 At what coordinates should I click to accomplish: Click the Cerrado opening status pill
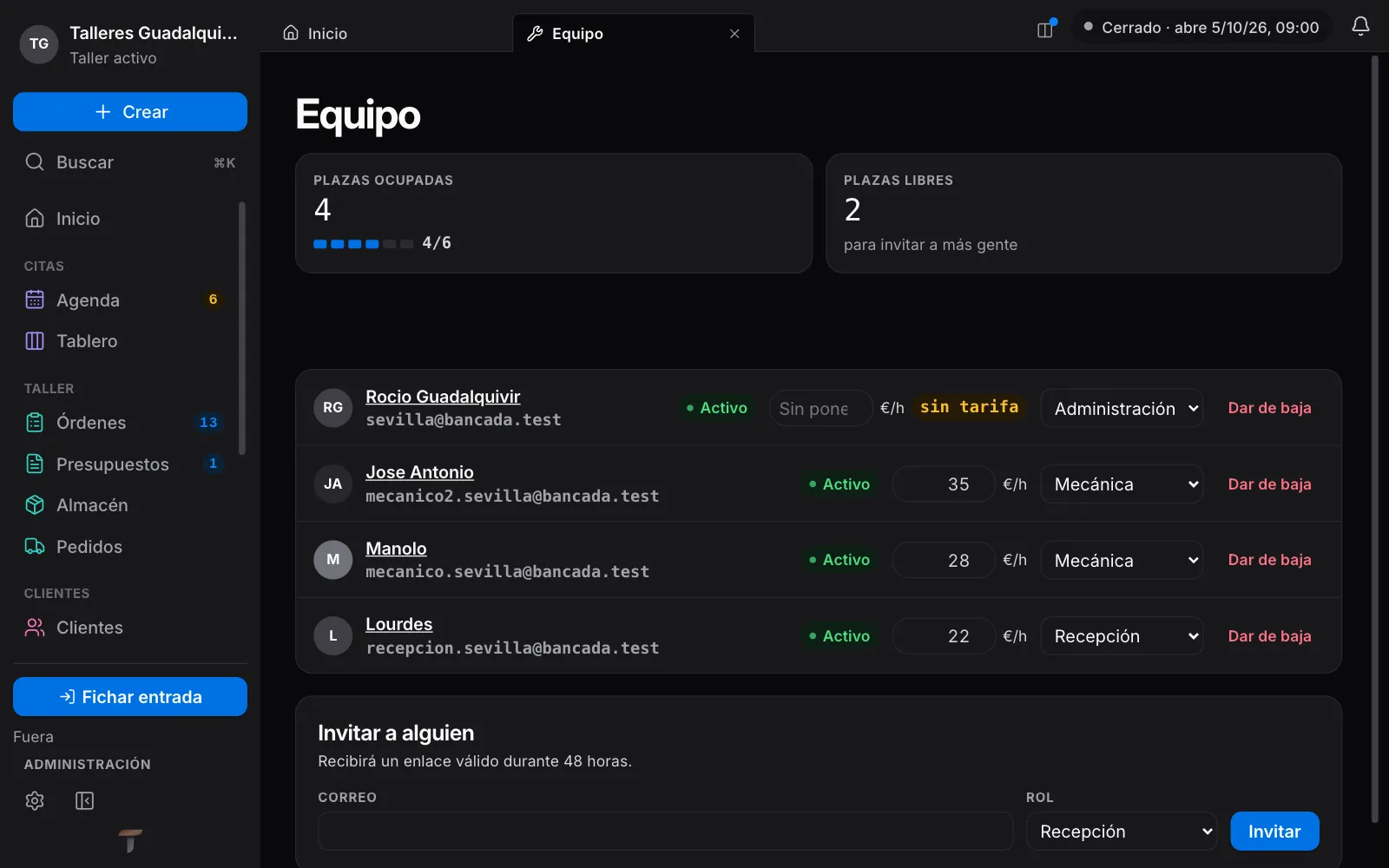tap(1201, 28)
